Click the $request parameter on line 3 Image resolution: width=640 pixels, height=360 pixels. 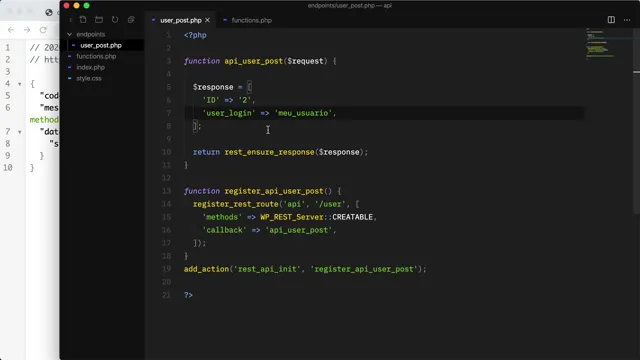point(305,61)
